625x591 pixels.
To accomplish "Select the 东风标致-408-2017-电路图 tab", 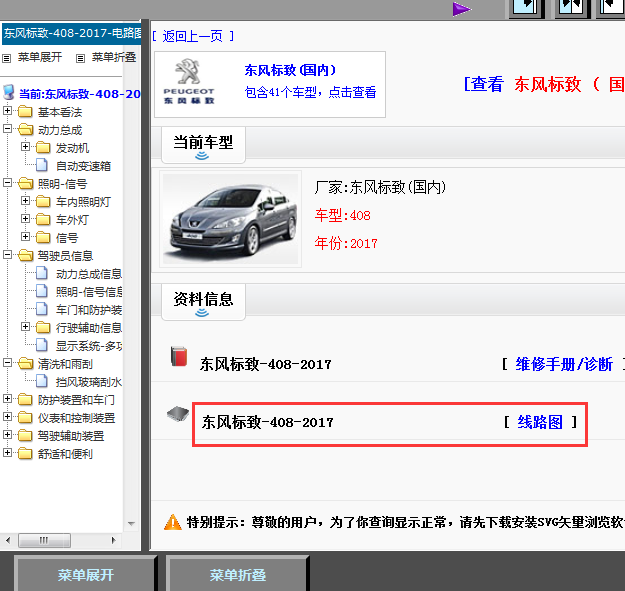I will coord(72,33).
